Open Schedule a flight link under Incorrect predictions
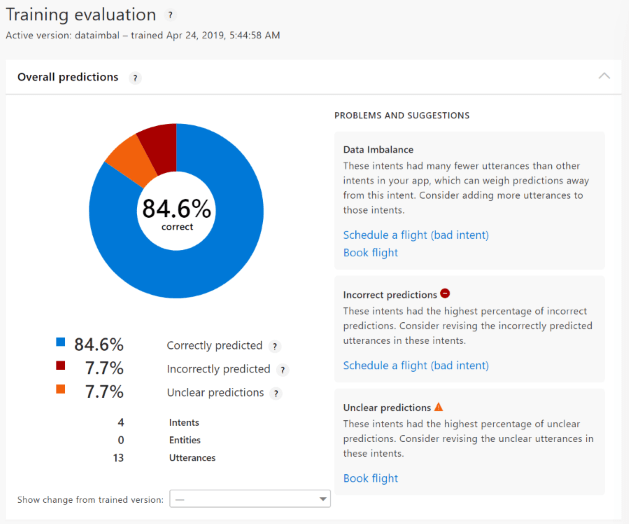 click(415, 366)
